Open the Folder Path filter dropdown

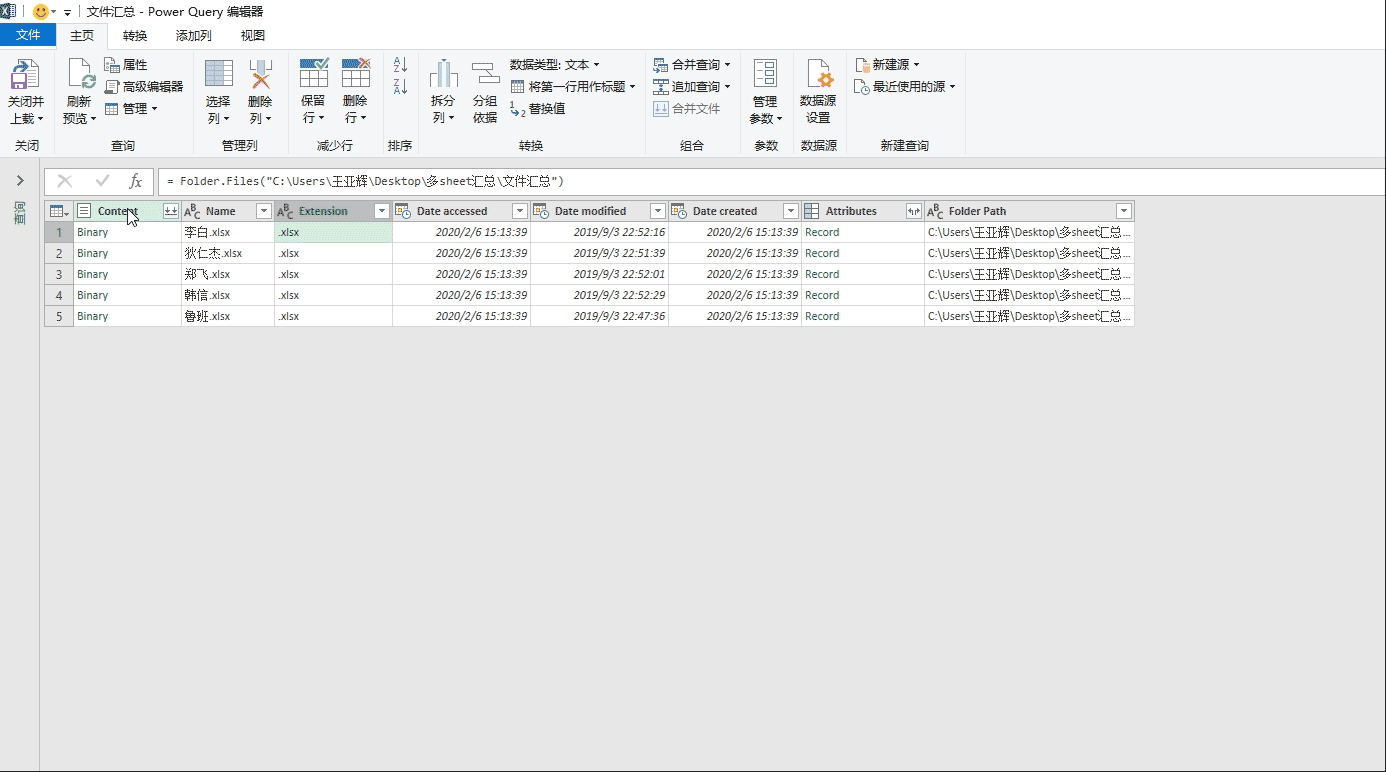[1123, 211]
